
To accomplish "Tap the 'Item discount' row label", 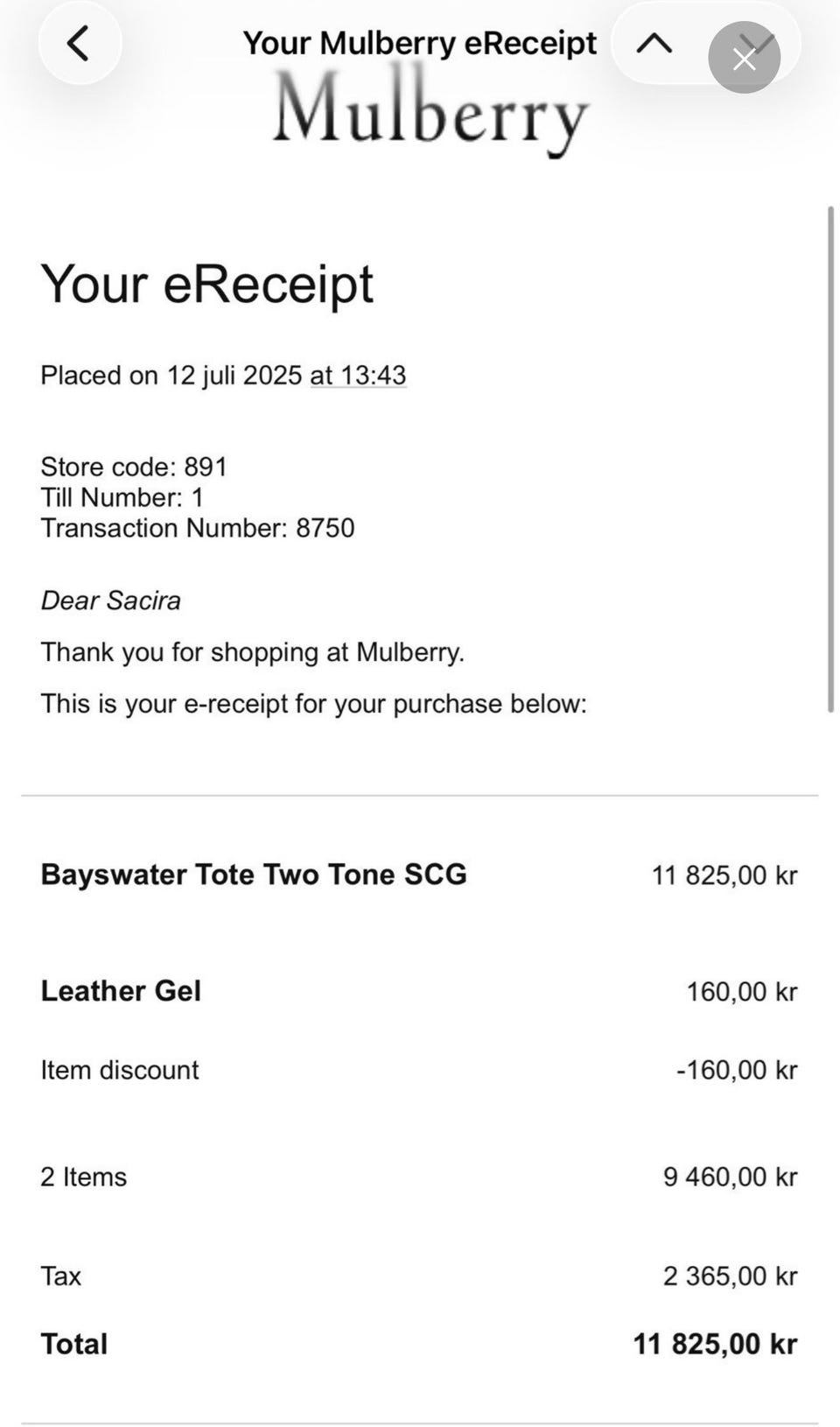I will pyautogui.click(x=120, y=1070).
